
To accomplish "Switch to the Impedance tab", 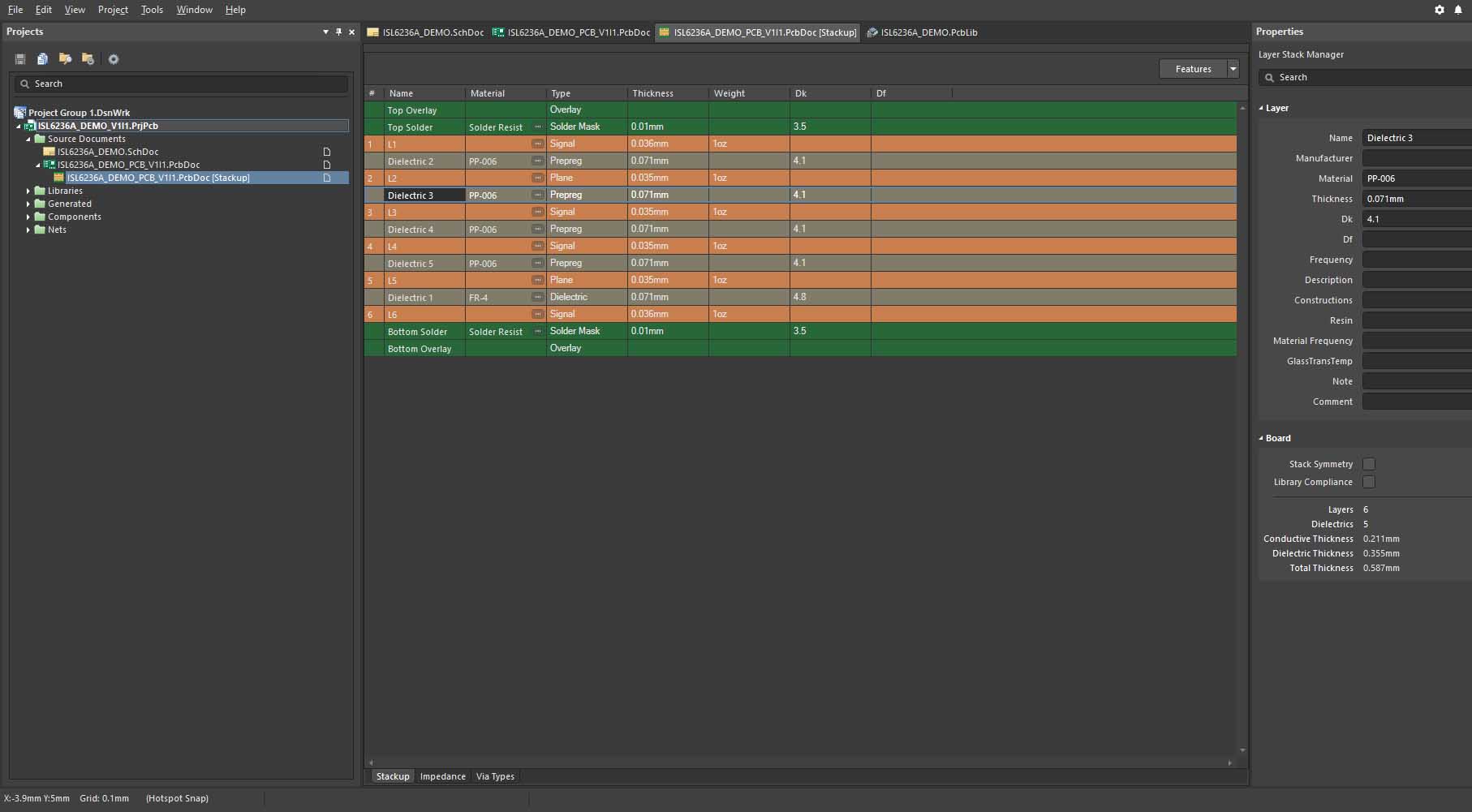I will (x=442, y=776).
